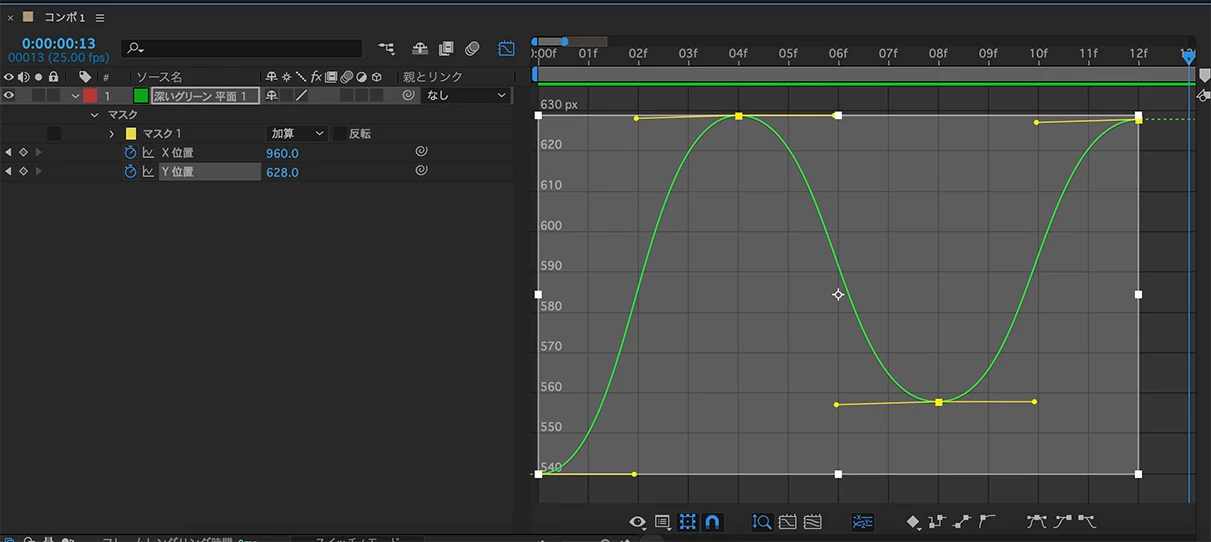The width and height of the screenshot is (1211, 542).
Task: Click expression pick whip for X 位置
Action: click(422, 152)
